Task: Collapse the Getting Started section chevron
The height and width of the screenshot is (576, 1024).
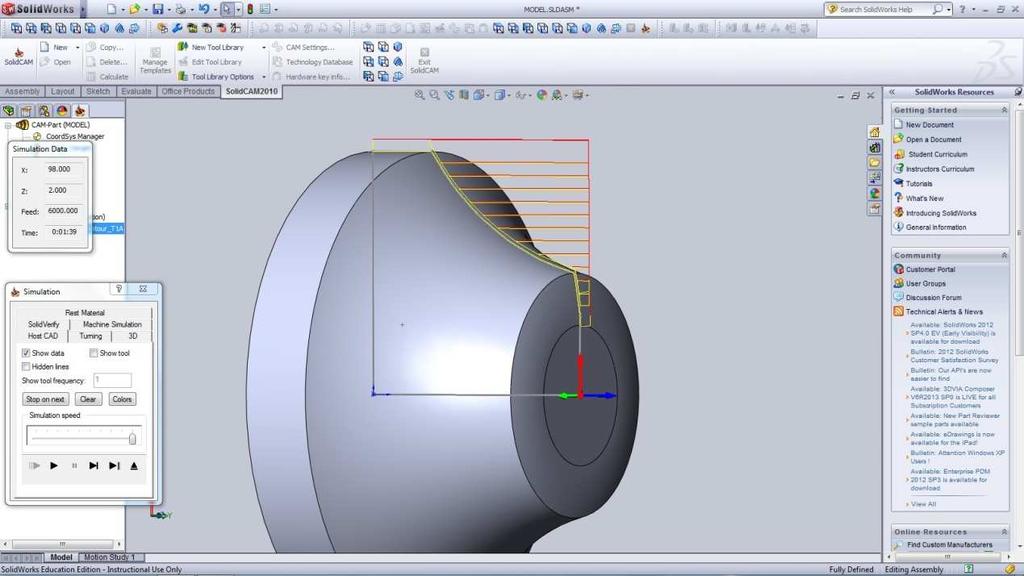Action: pyautogui.click(x=1004, y=110)
